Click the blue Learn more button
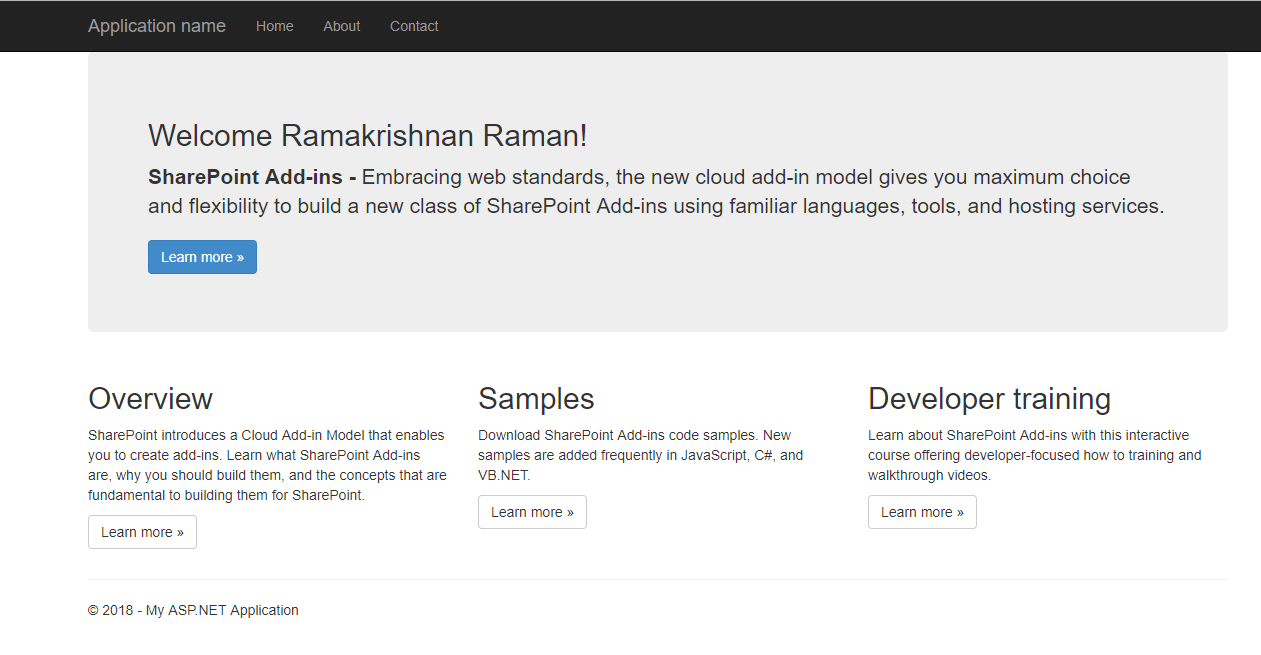 click(202, 257)
